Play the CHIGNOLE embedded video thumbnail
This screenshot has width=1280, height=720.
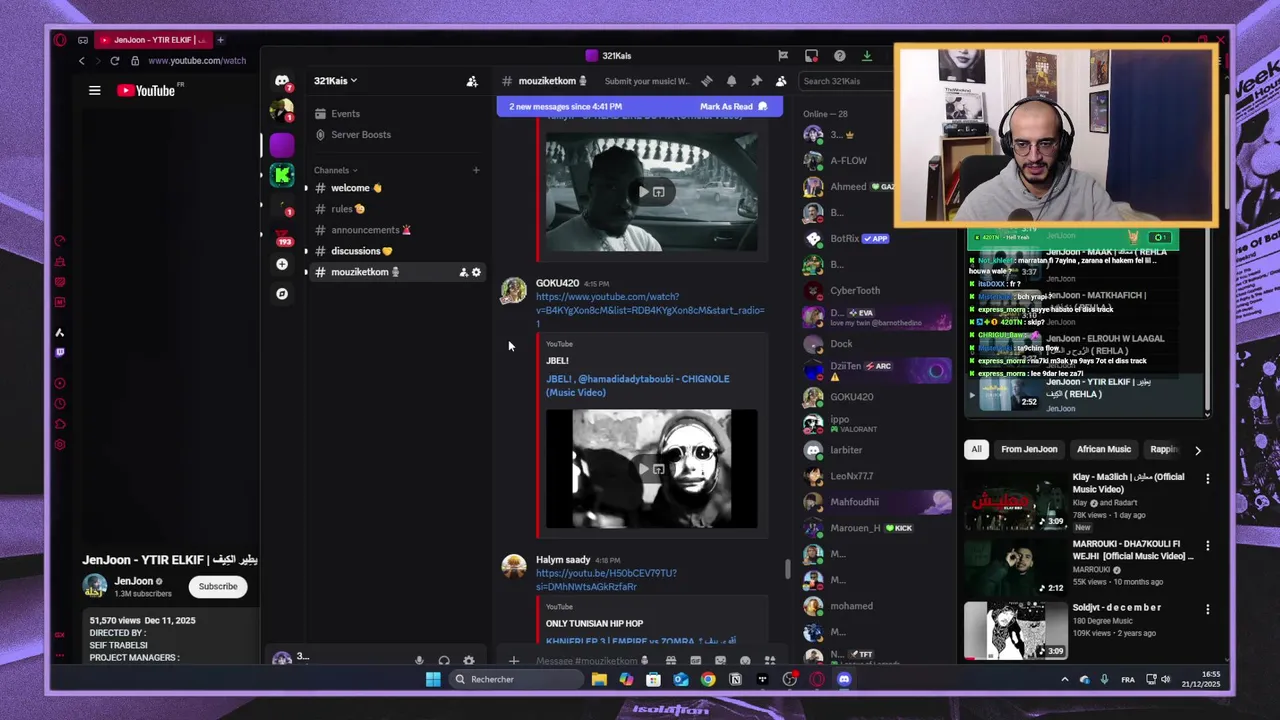pyautogui.click(x=651, y=468)
